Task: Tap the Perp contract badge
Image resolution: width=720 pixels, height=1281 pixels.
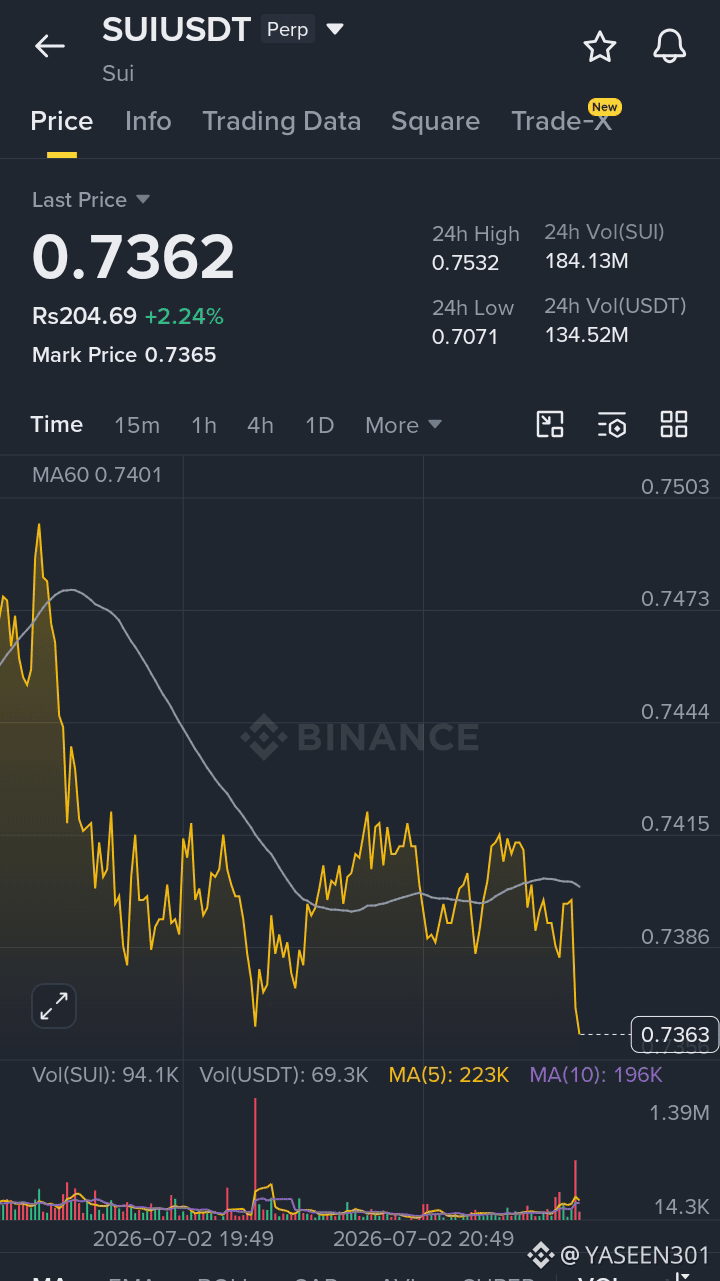Action: (x=287, y=29)
